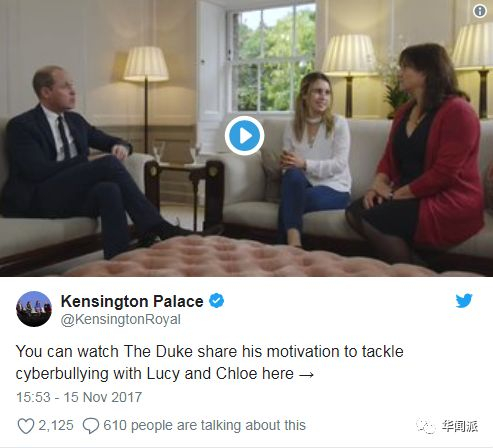The image size is (493, 448).
Task: Open the 15:53 - 15 Nov 2017 timestamp
Action: click(79, 397)
